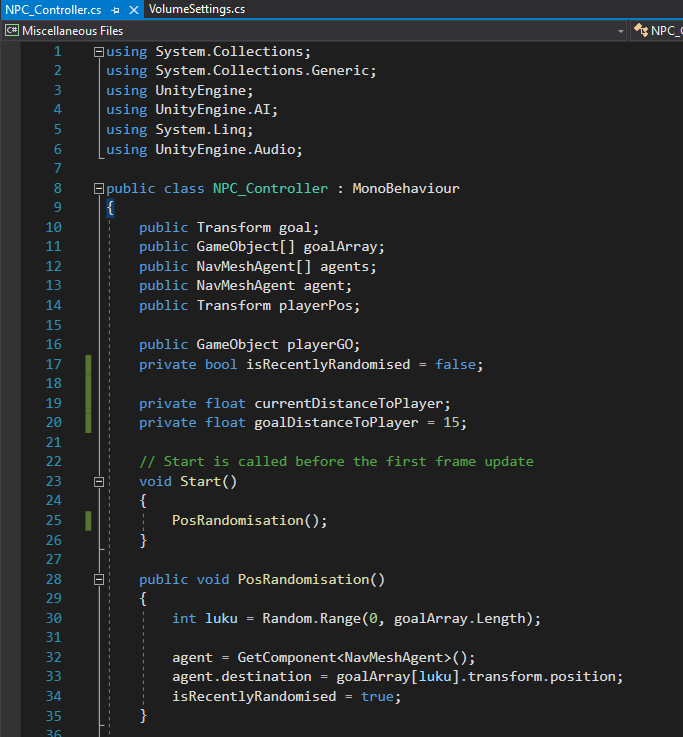Viewport: 683px width, 737px height.
Task: Click line number 17 in the gutter
Action: 54,364
